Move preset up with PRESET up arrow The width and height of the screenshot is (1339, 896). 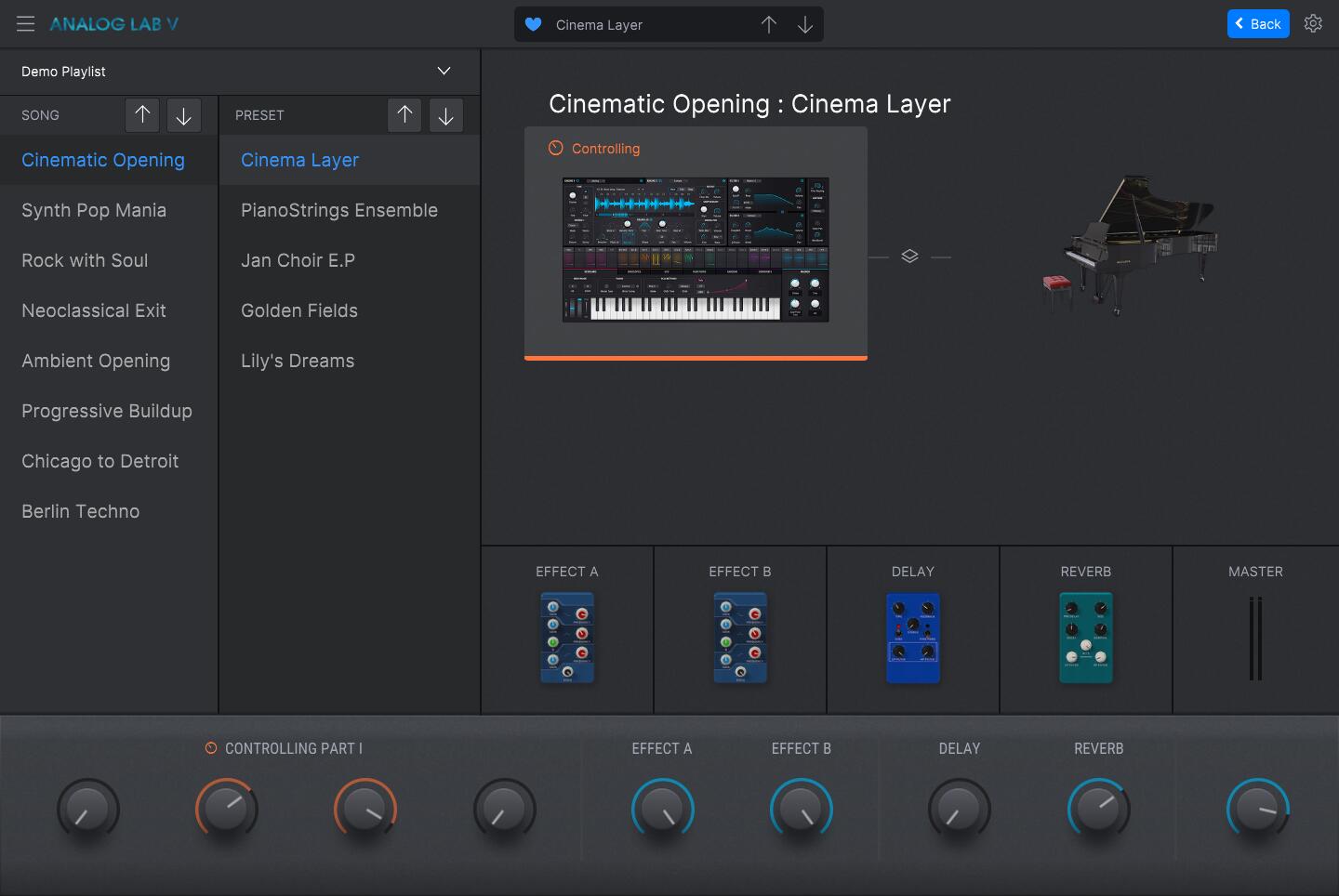(x=404, y=115)
